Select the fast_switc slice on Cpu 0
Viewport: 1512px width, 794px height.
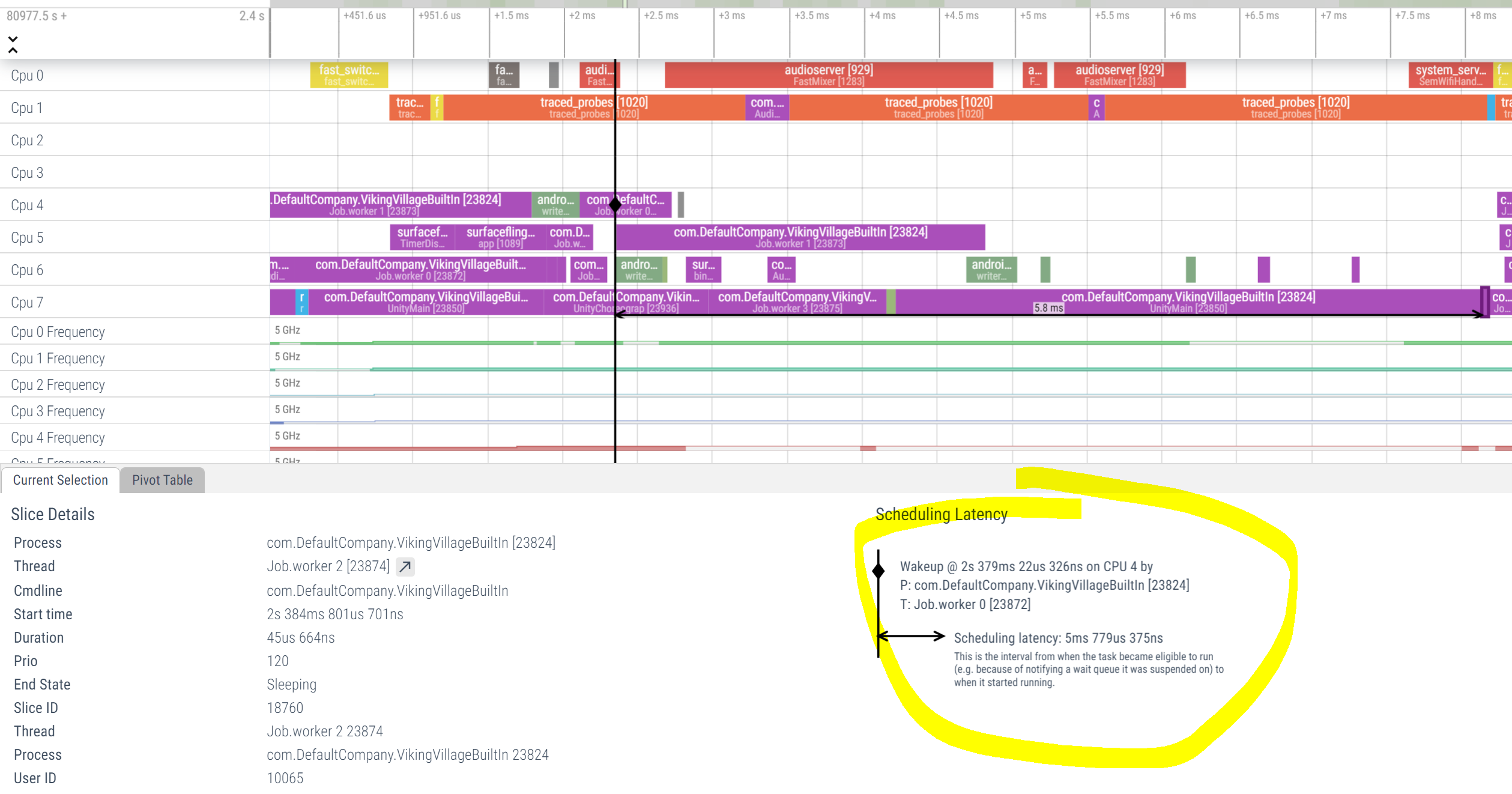click(349, 75)
